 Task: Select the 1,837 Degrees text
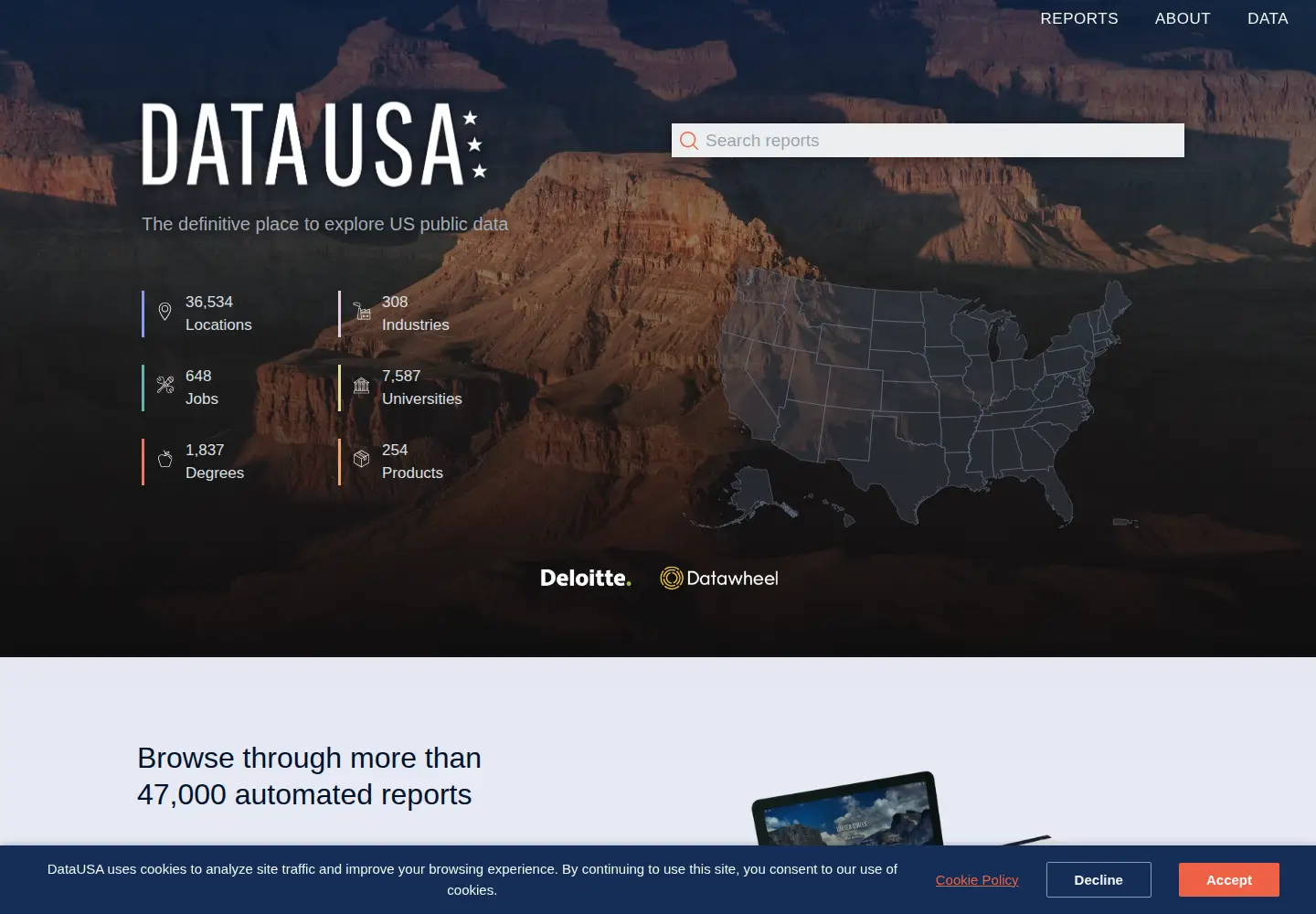[215, 462]
